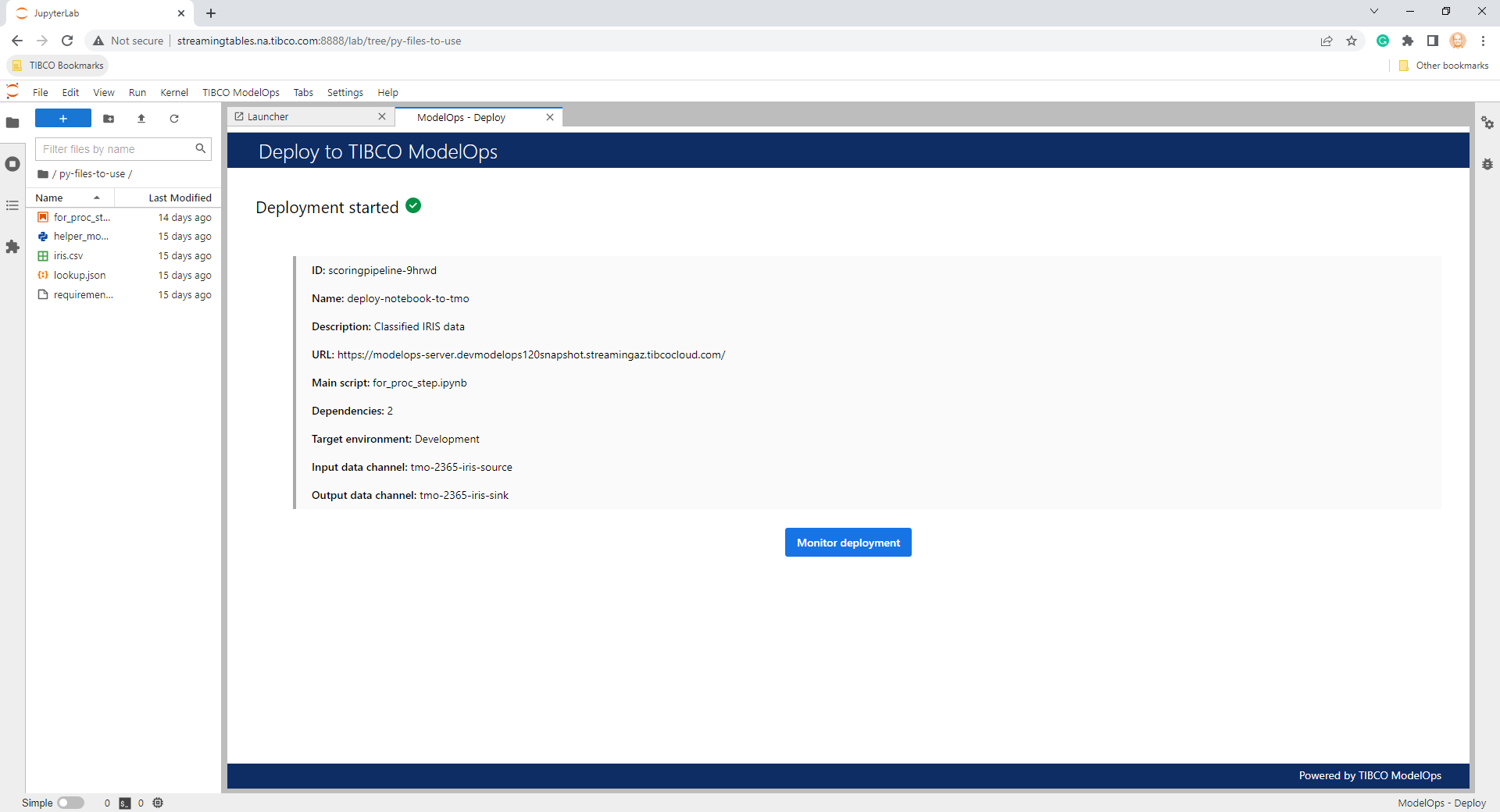This screenshot has height=812, width=1500.
Task: Click the browser address bar URL
Action: 319,41
